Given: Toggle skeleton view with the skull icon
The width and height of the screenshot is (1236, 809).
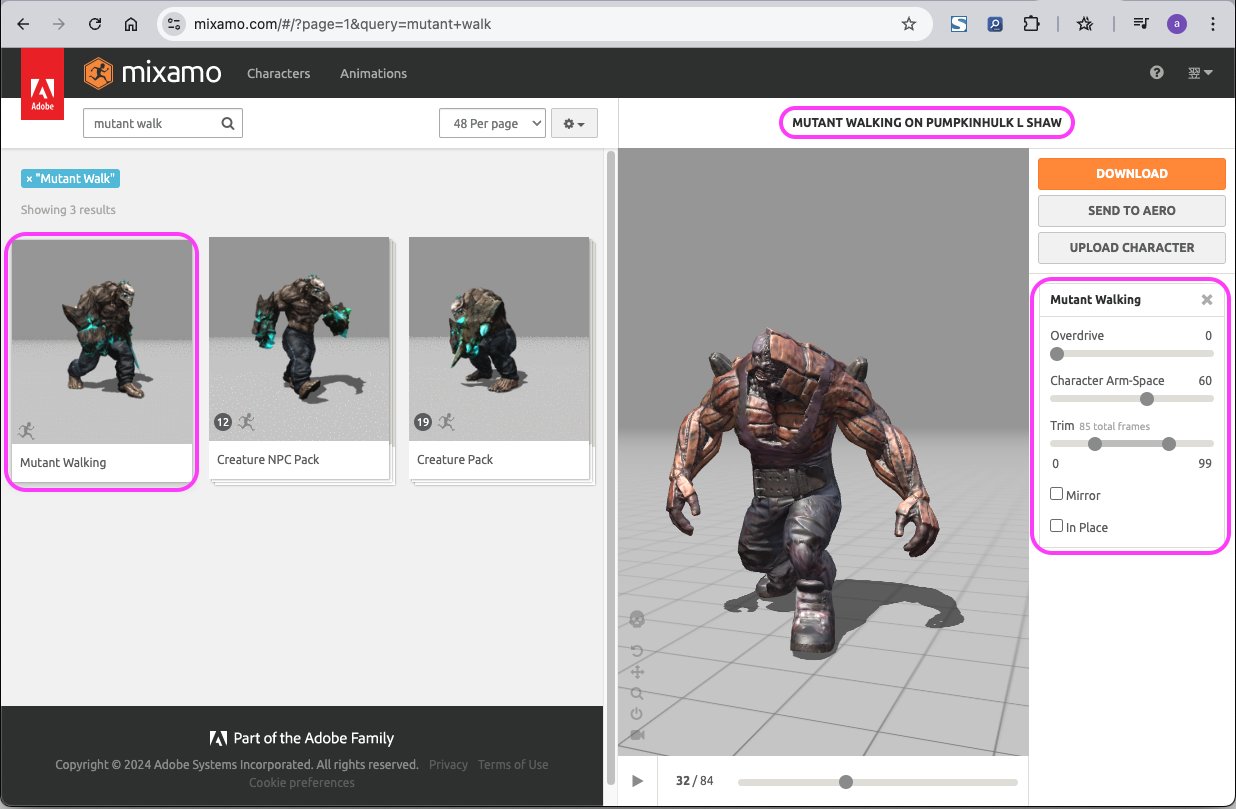Looking at the screenshot, I should [637, 620].
